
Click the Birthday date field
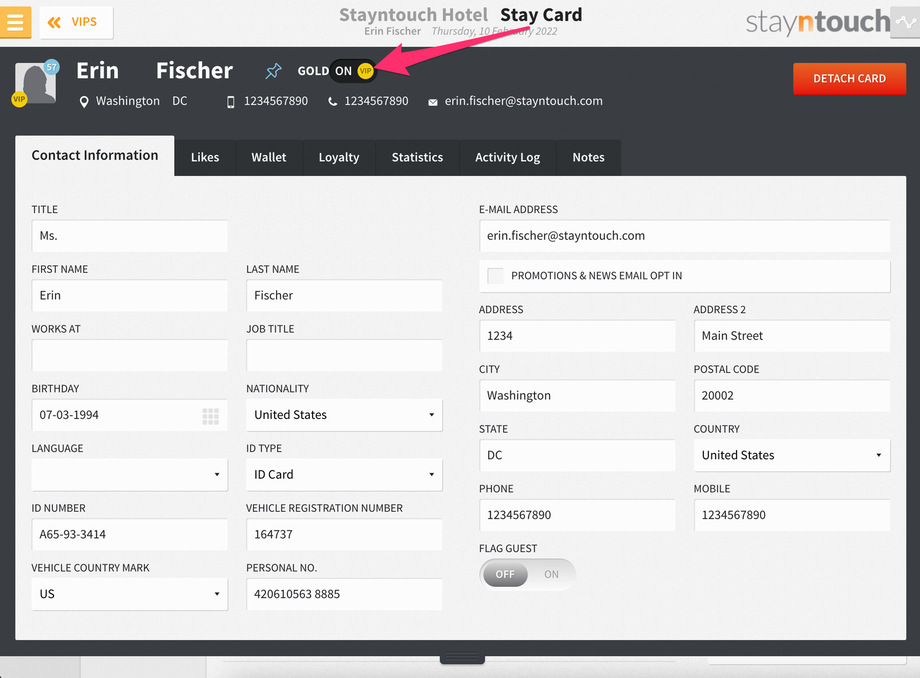pos(130,415)
